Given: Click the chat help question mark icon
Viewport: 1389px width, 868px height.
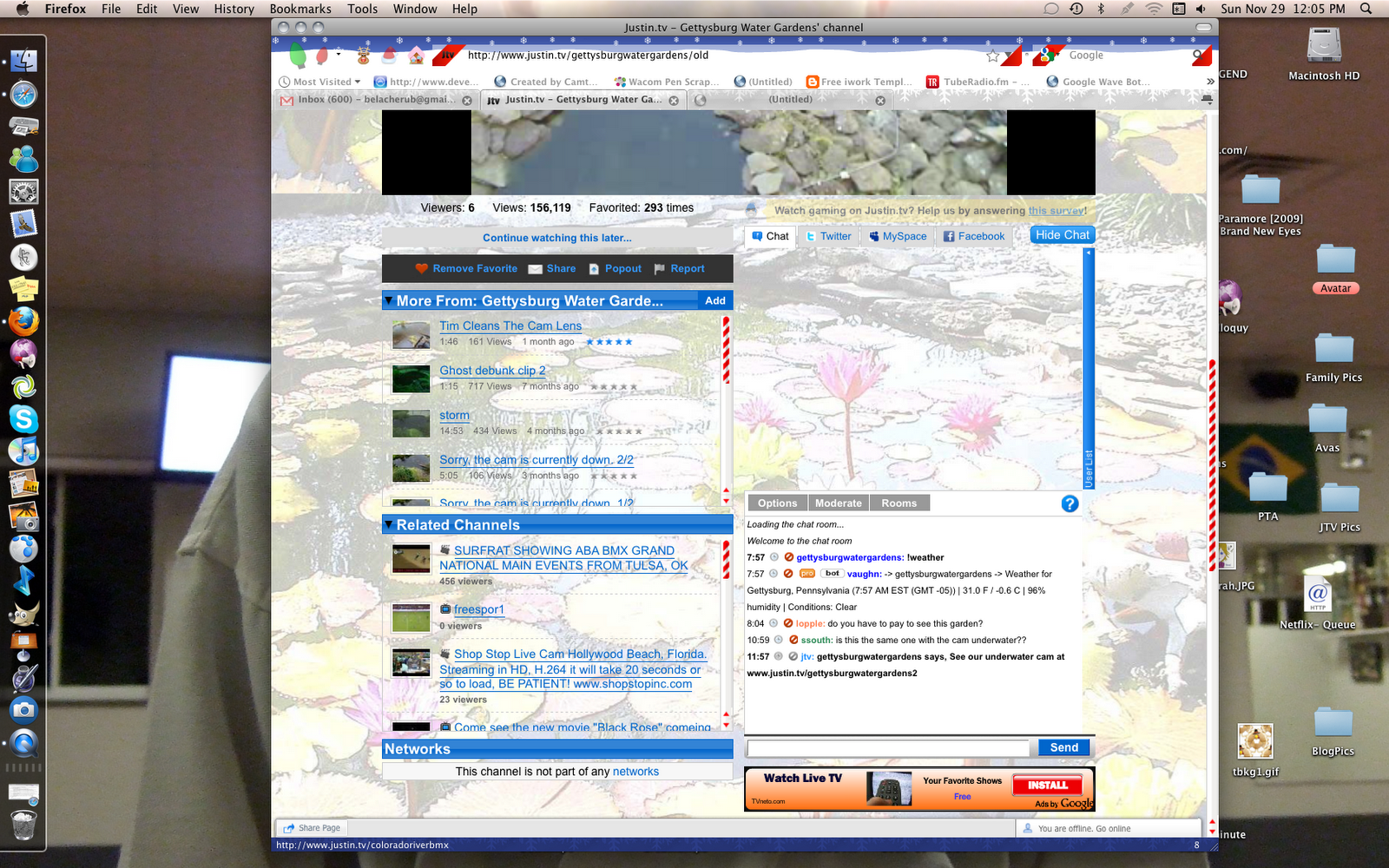Looking at the screenshot, I should (1070, 503).
